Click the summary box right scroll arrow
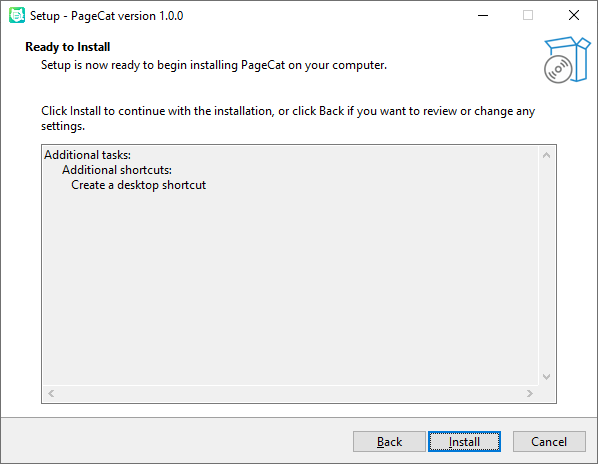 tap(530, 393)
